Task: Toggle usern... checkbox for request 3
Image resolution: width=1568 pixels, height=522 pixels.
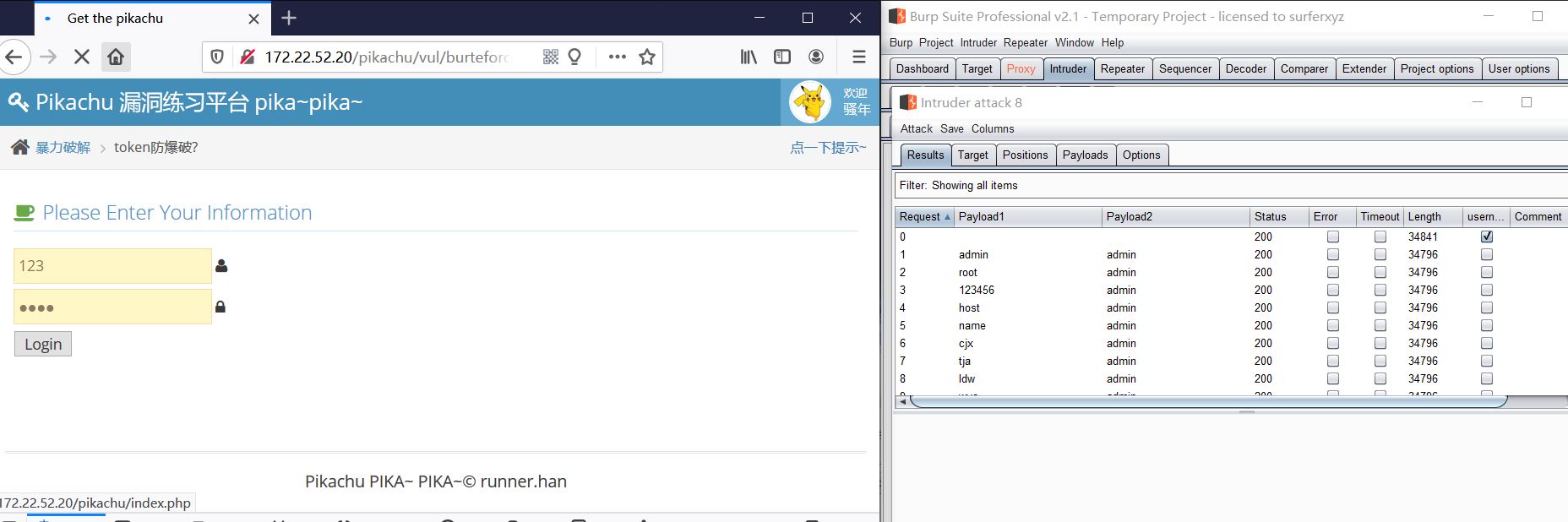Action: pos(1487,290)
